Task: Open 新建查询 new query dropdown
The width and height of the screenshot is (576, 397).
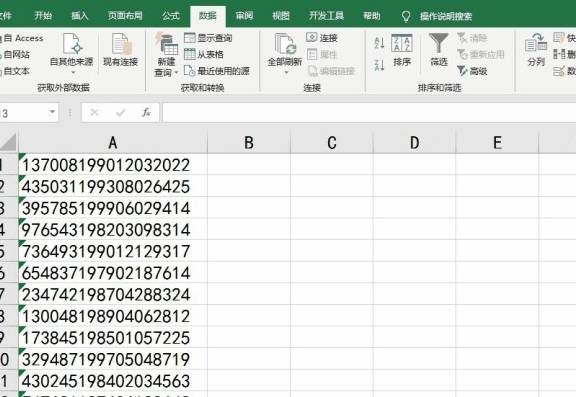Action: pyautogui.click(x=166, y=55)
